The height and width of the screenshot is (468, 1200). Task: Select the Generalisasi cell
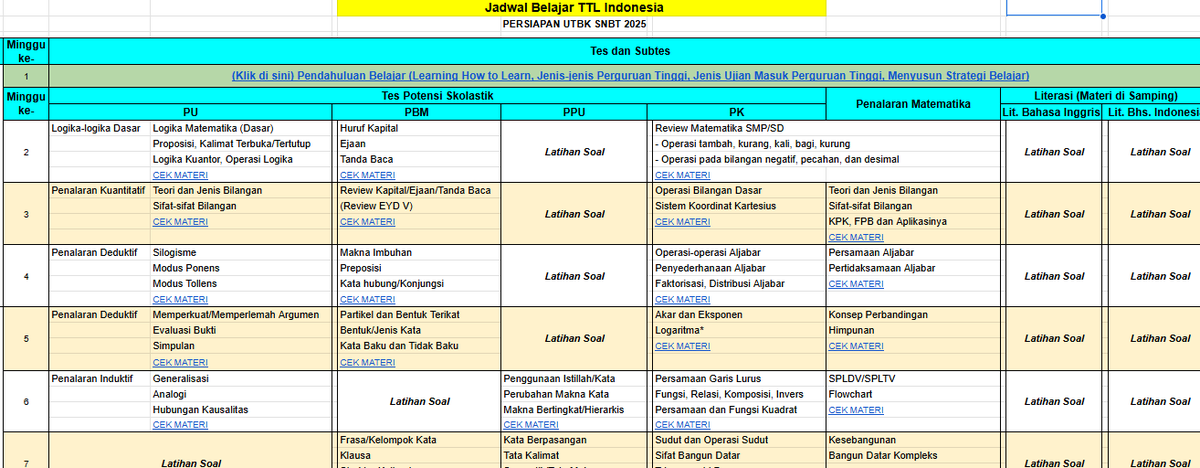point(243,379)
